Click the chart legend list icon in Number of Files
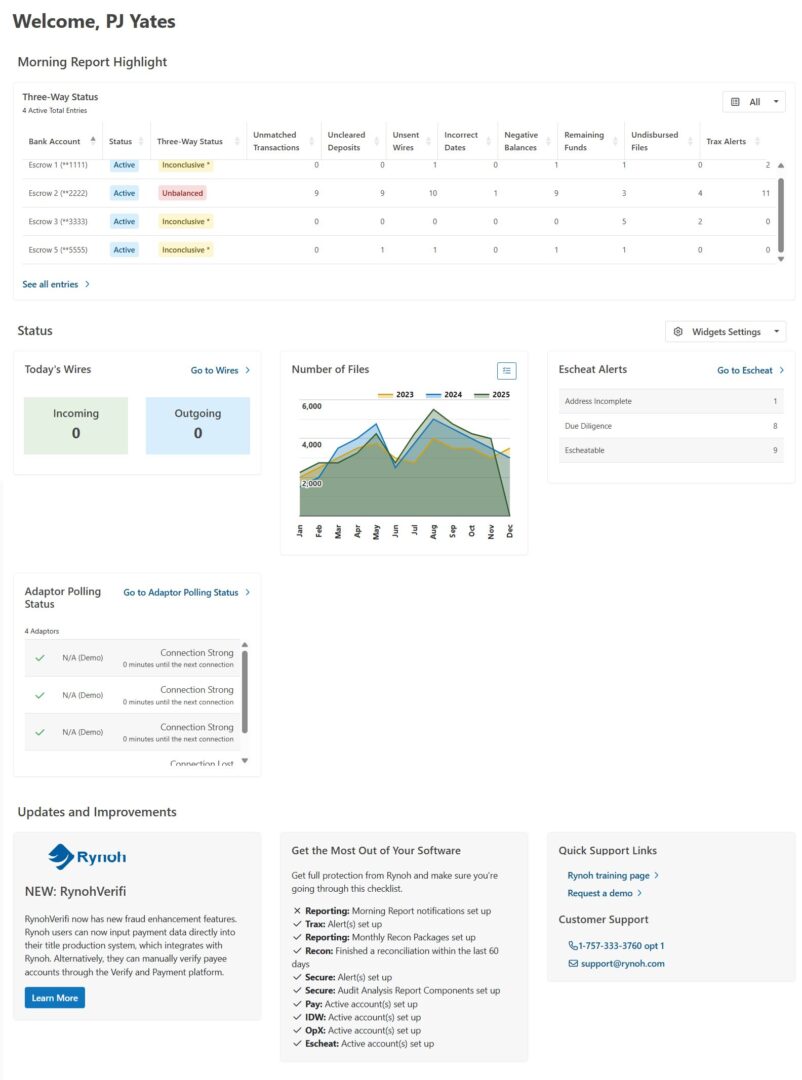Image resolution: width=802 pixels, height=1080 pixels. (x=506, y=371)
